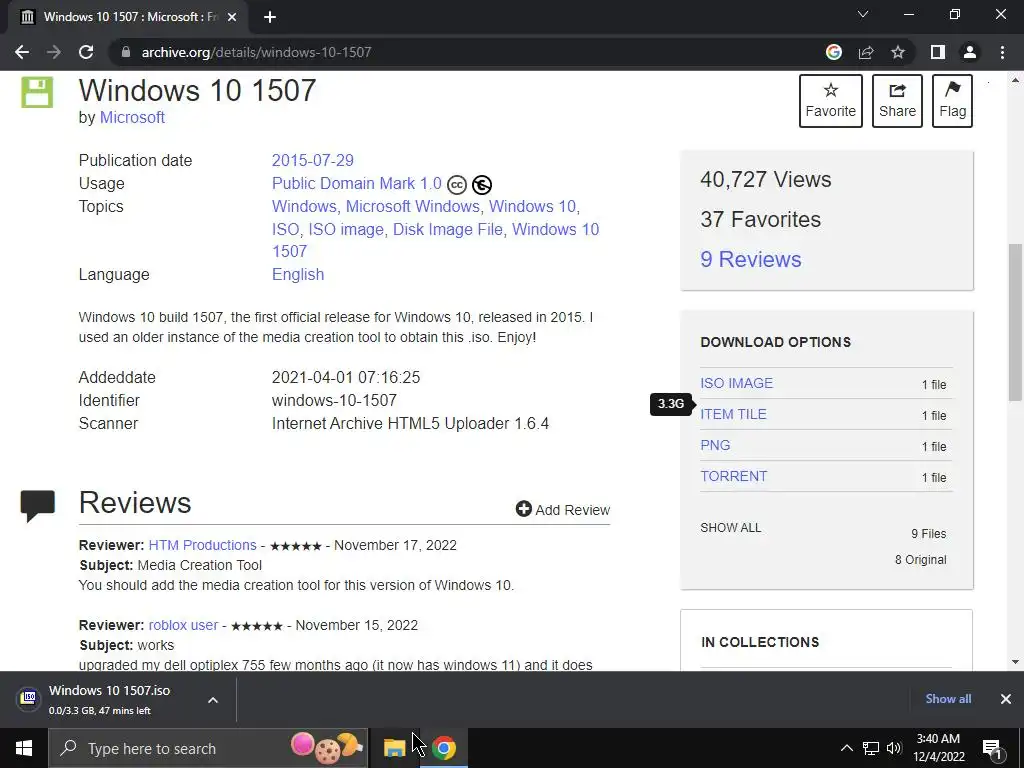This screenshot has height=768, width=1024.
Task: Share this archive item
Action: coord(897,101)
